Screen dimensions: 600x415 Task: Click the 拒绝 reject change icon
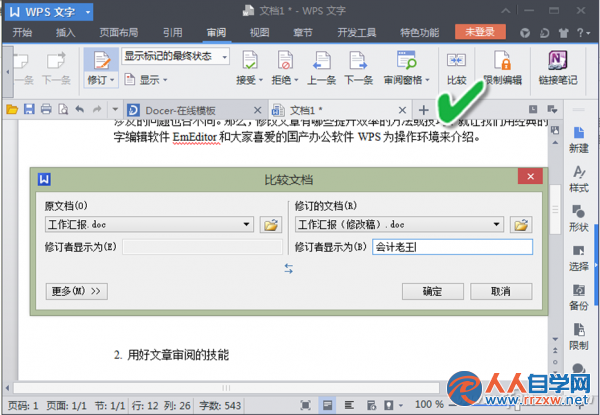(285, 61)
